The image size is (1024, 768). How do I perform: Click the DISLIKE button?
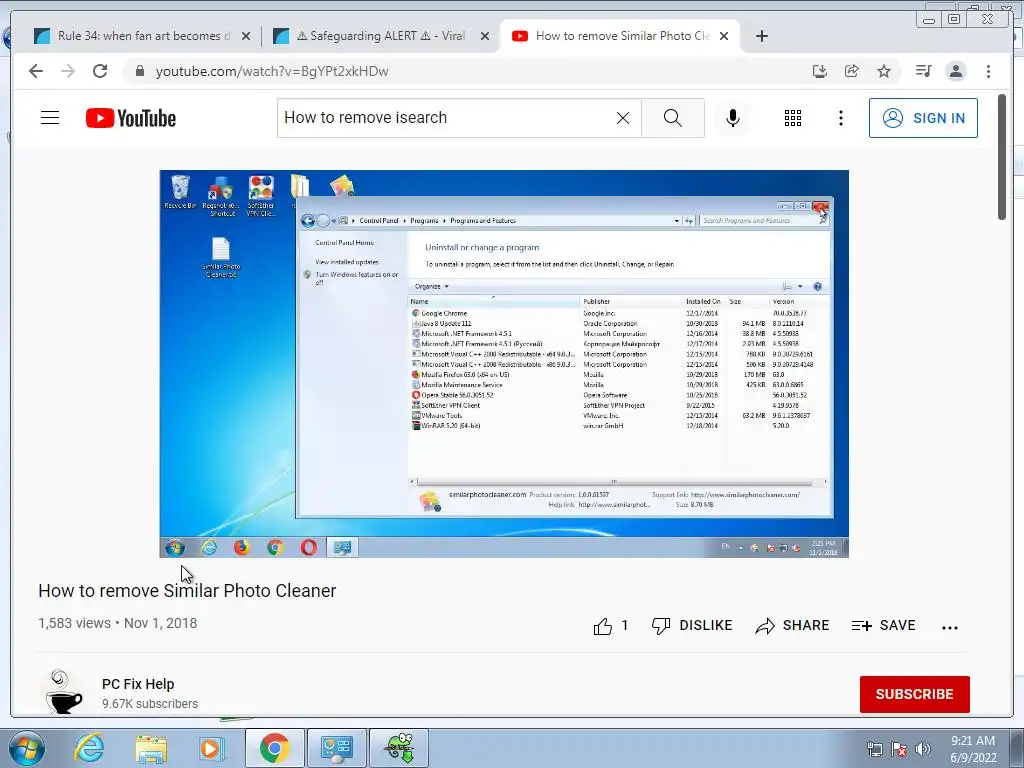[692, 626]
